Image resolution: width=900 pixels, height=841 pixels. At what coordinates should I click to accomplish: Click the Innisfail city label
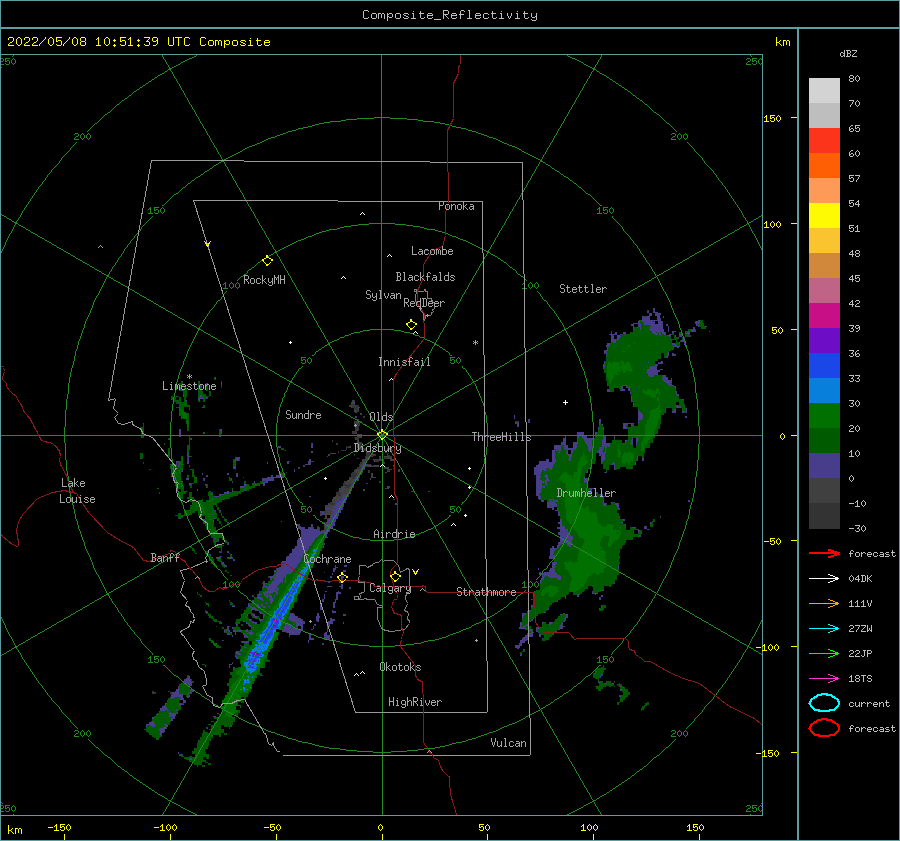404,362
